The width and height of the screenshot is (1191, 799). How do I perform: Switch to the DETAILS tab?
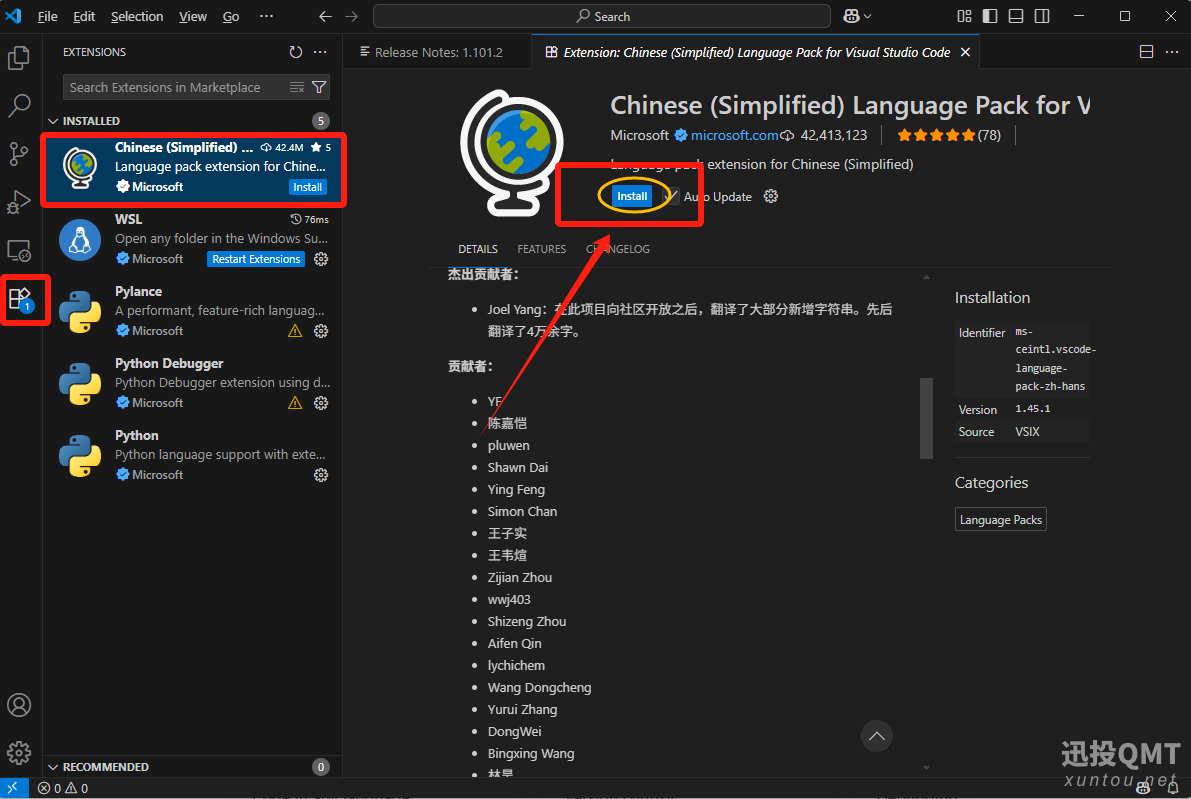point(478,249)
